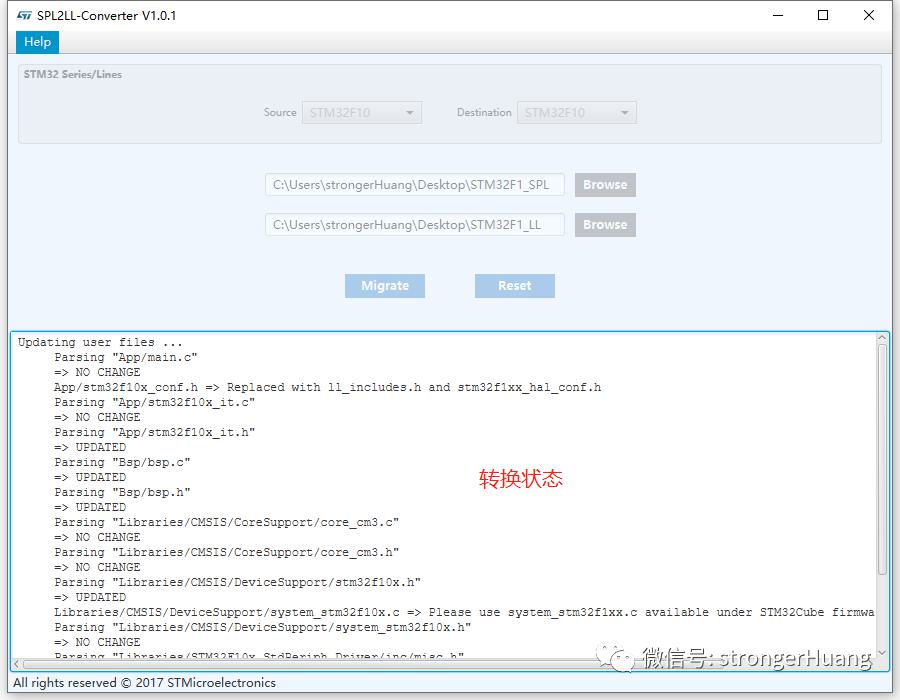The height and width of the screenshot is (700, 900).
Task: Click the log line Parsing "Libraries/CMSIS/DeviceSupport/stm32f10x.h"
Action: pos(237,582)
